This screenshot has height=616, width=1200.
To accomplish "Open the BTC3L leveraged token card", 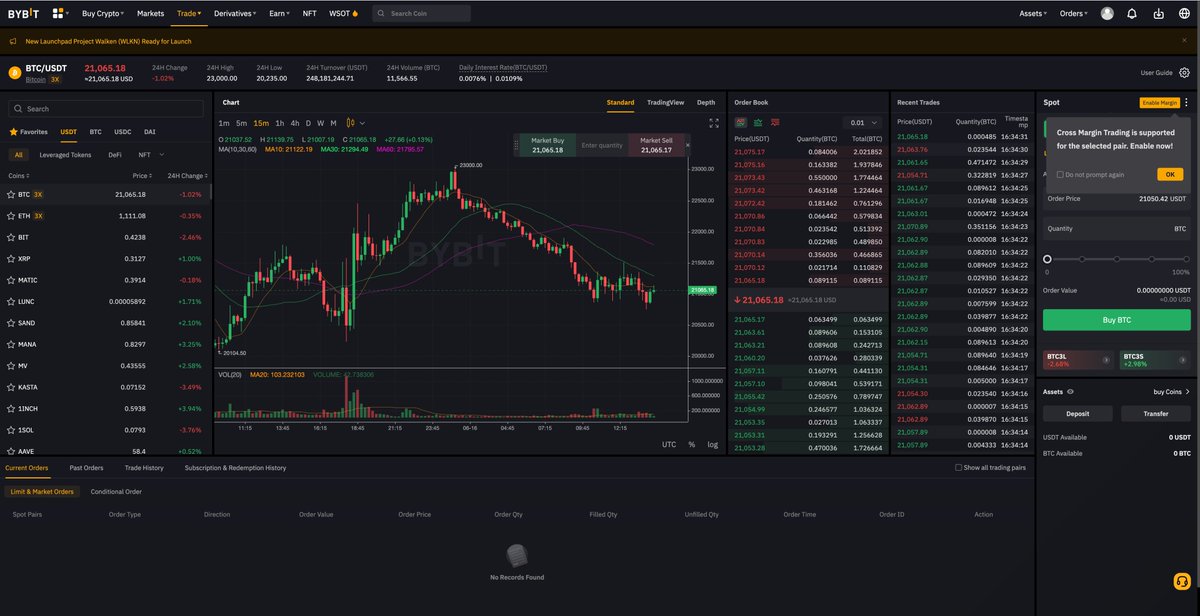I will (x=1078, y=359).
